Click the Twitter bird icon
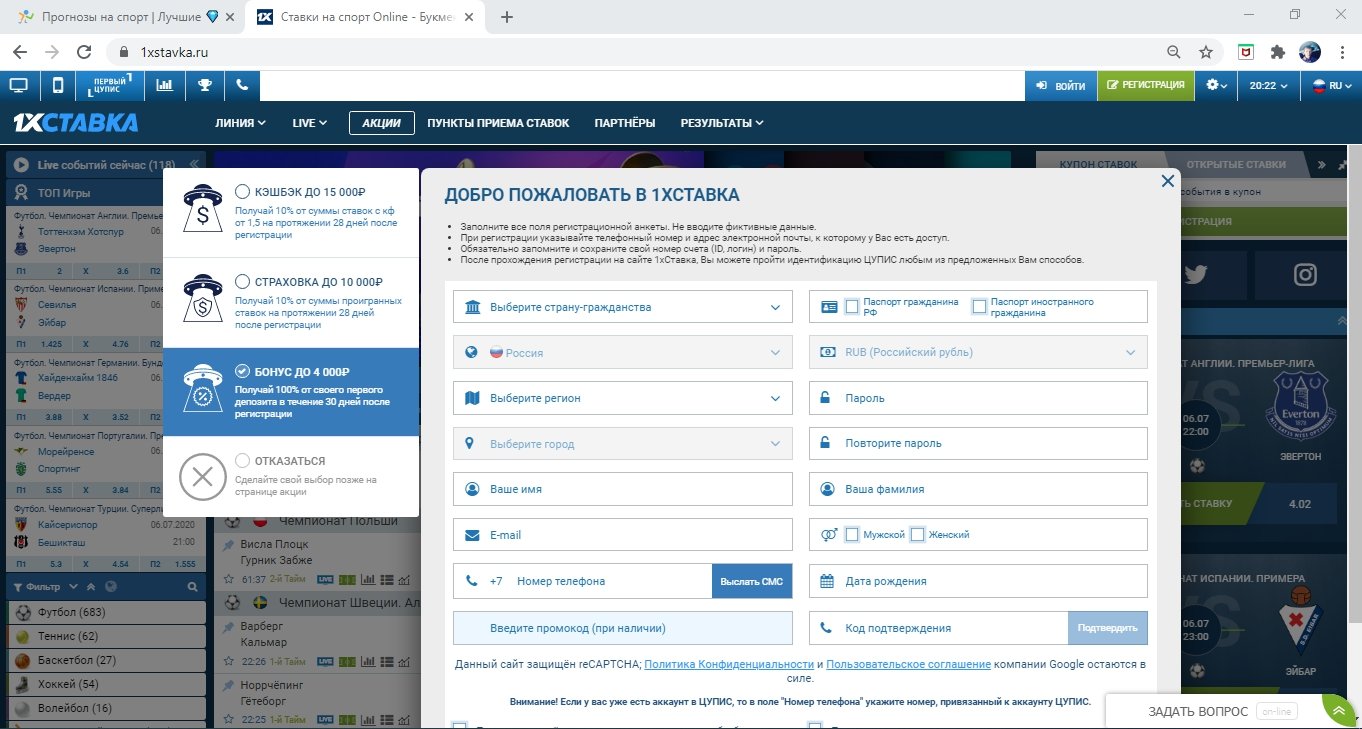 1197,275
